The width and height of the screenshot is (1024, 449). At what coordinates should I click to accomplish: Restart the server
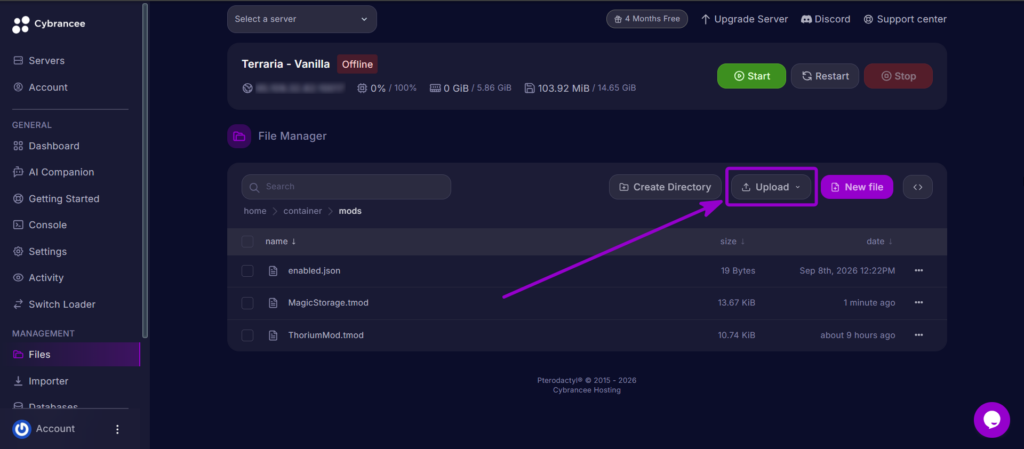[825, 76]
